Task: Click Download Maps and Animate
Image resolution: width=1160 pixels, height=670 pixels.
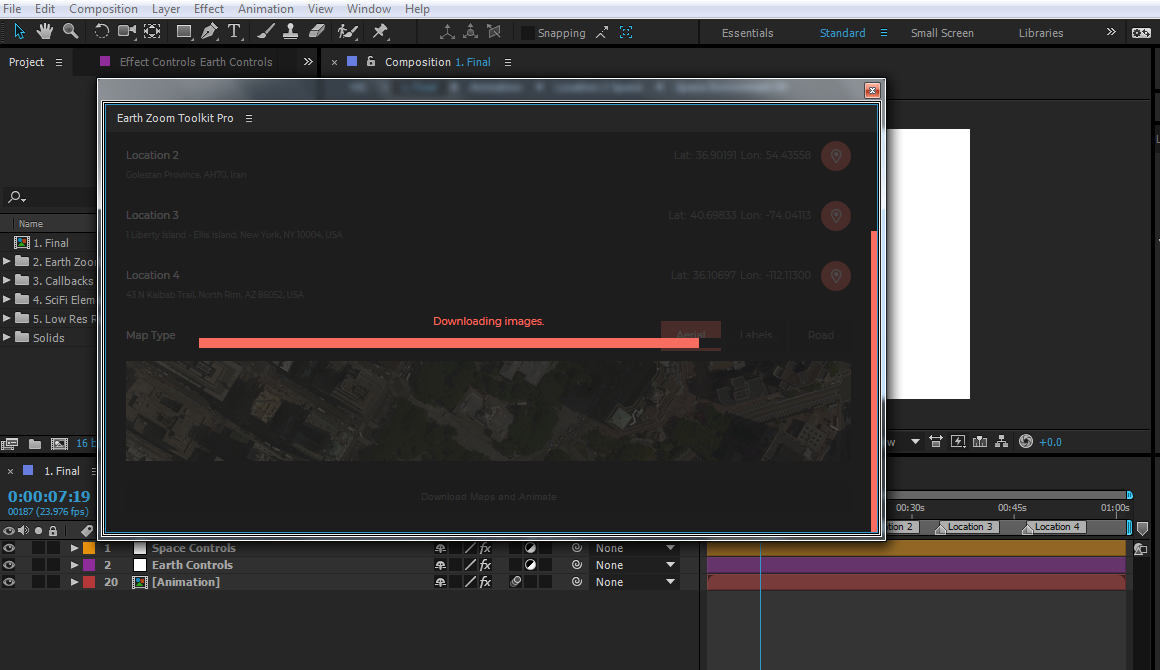Action: coord(488,496)
